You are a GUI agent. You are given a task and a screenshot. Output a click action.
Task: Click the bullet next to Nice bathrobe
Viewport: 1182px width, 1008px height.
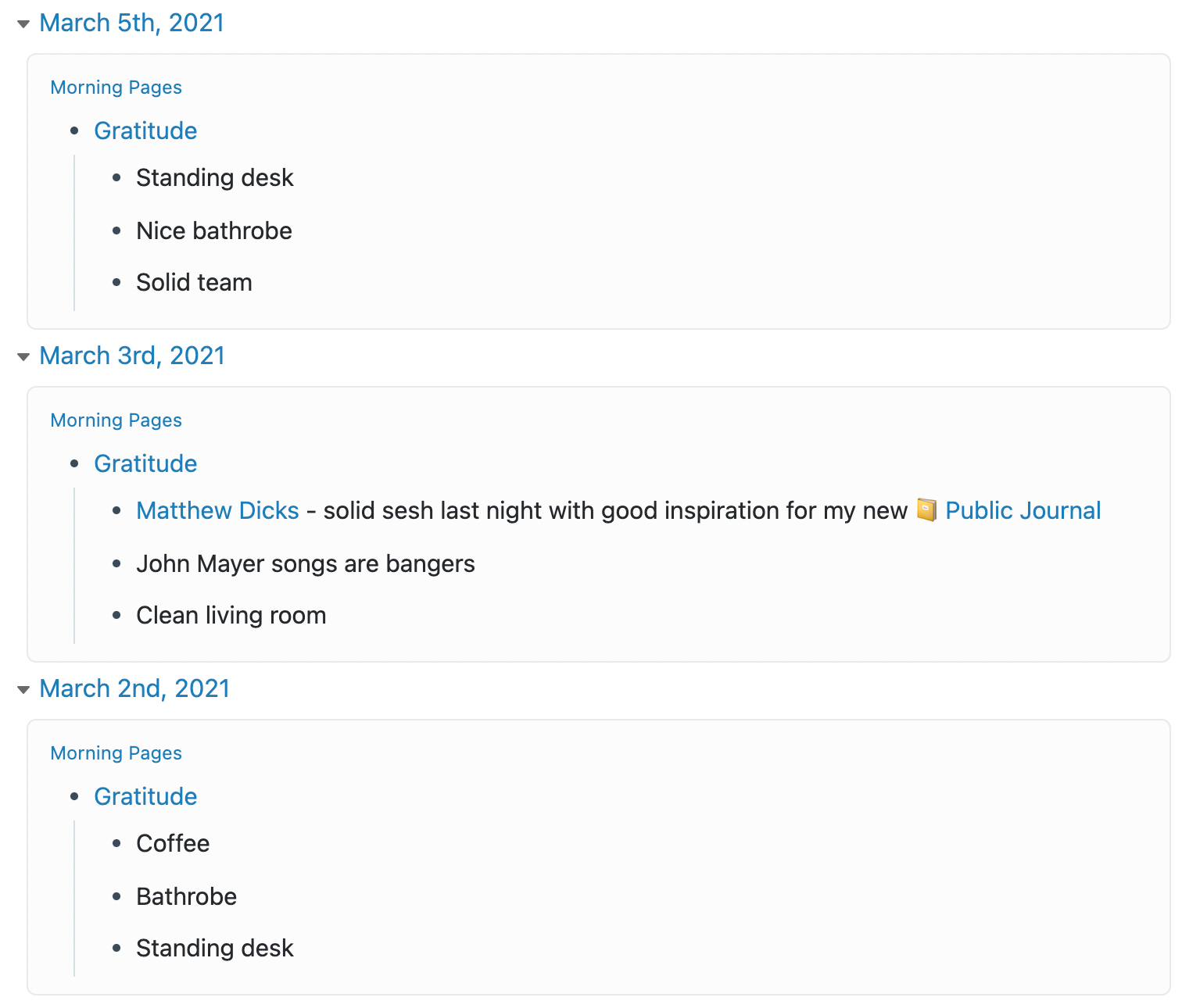(116, 231)
